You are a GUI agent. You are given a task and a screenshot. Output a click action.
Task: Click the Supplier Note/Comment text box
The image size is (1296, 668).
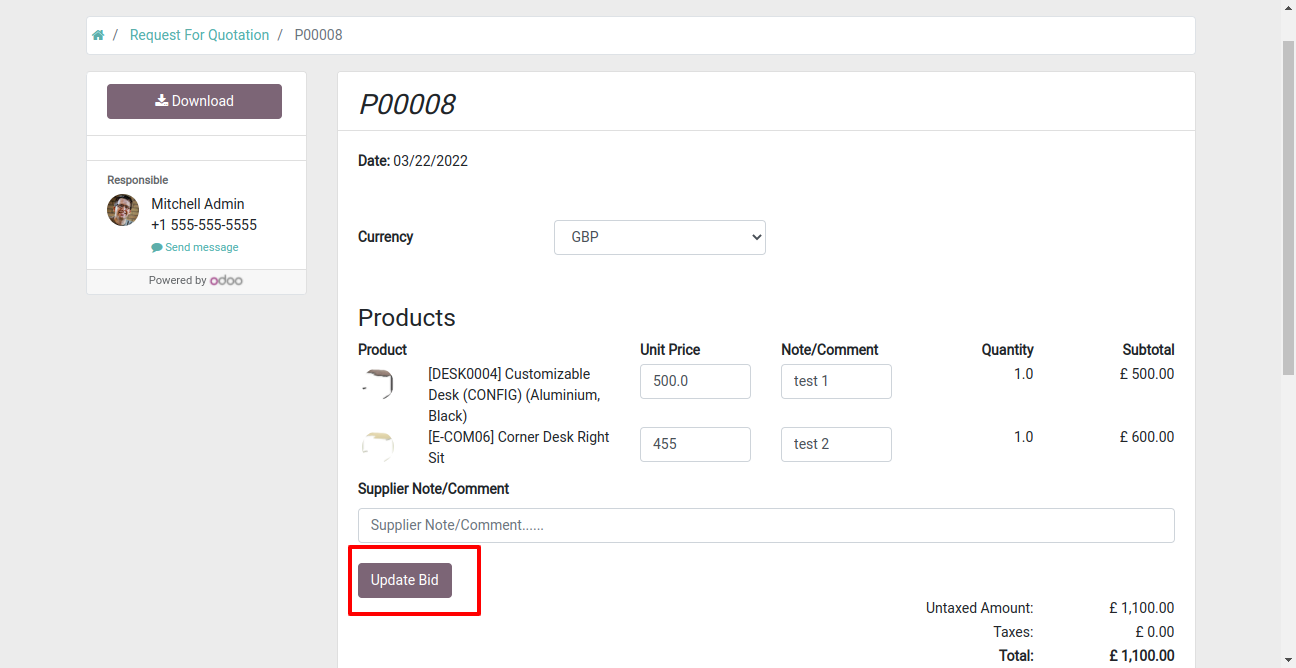(766, 525)
